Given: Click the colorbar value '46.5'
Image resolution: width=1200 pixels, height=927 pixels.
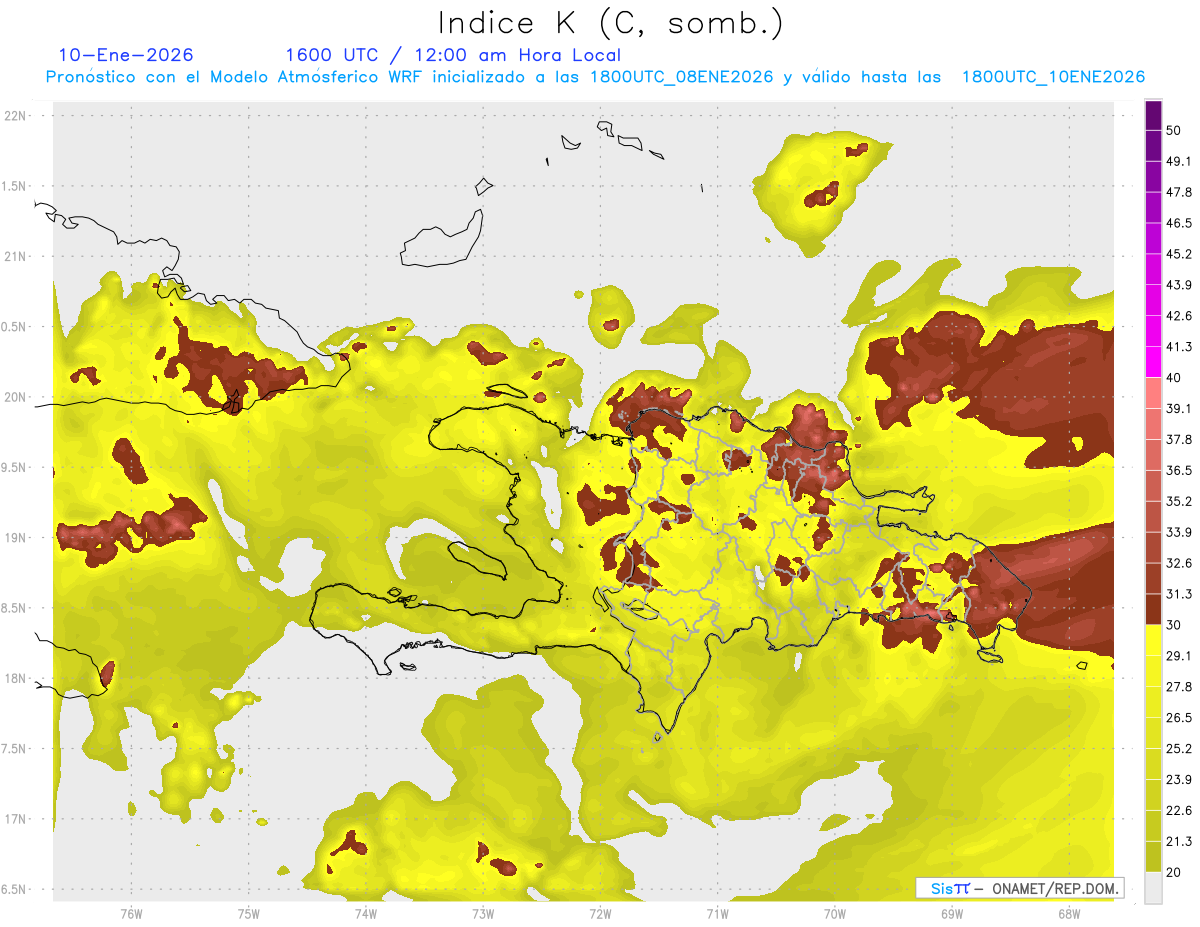Looking at the screenshot, I should (1178, 223).
